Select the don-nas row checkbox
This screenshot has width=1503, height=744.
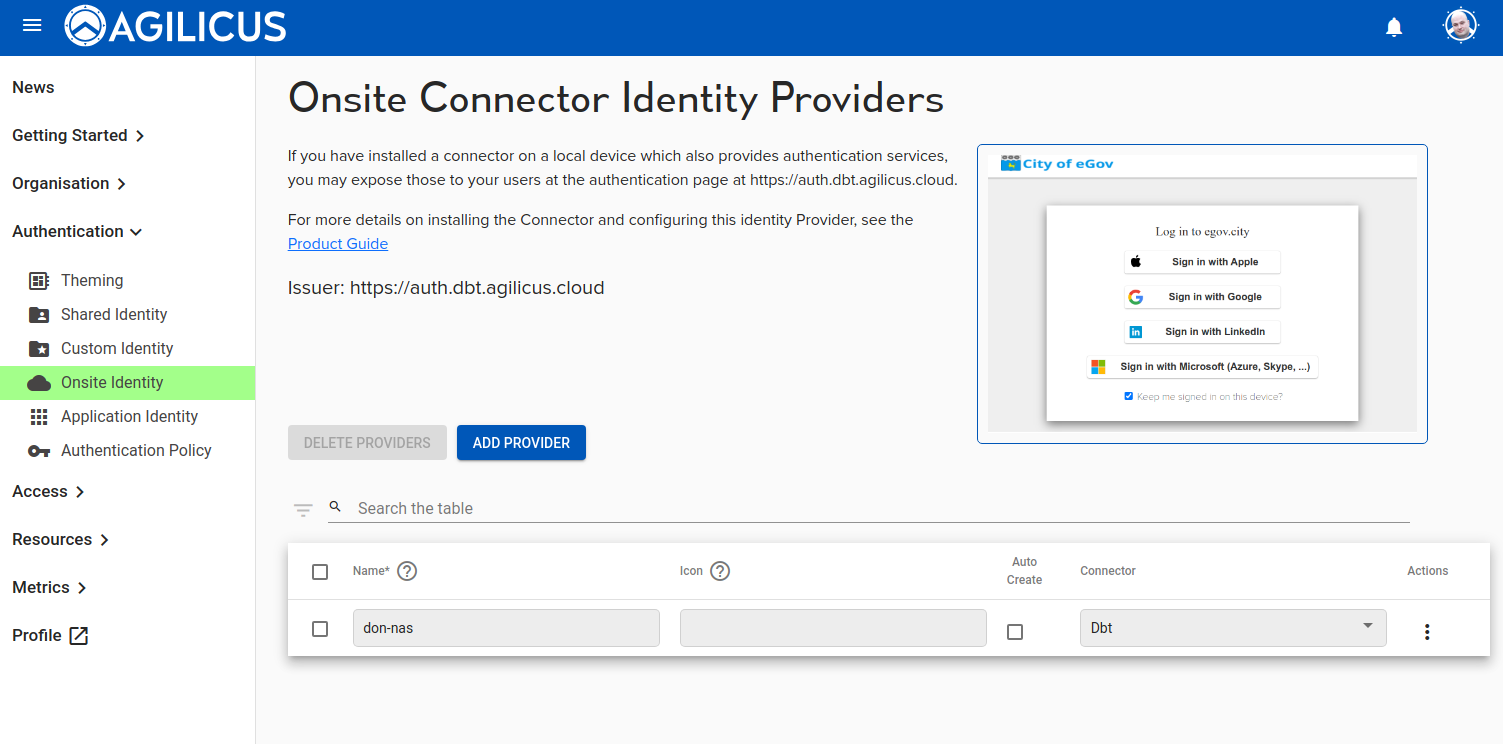tap(320, 629)
